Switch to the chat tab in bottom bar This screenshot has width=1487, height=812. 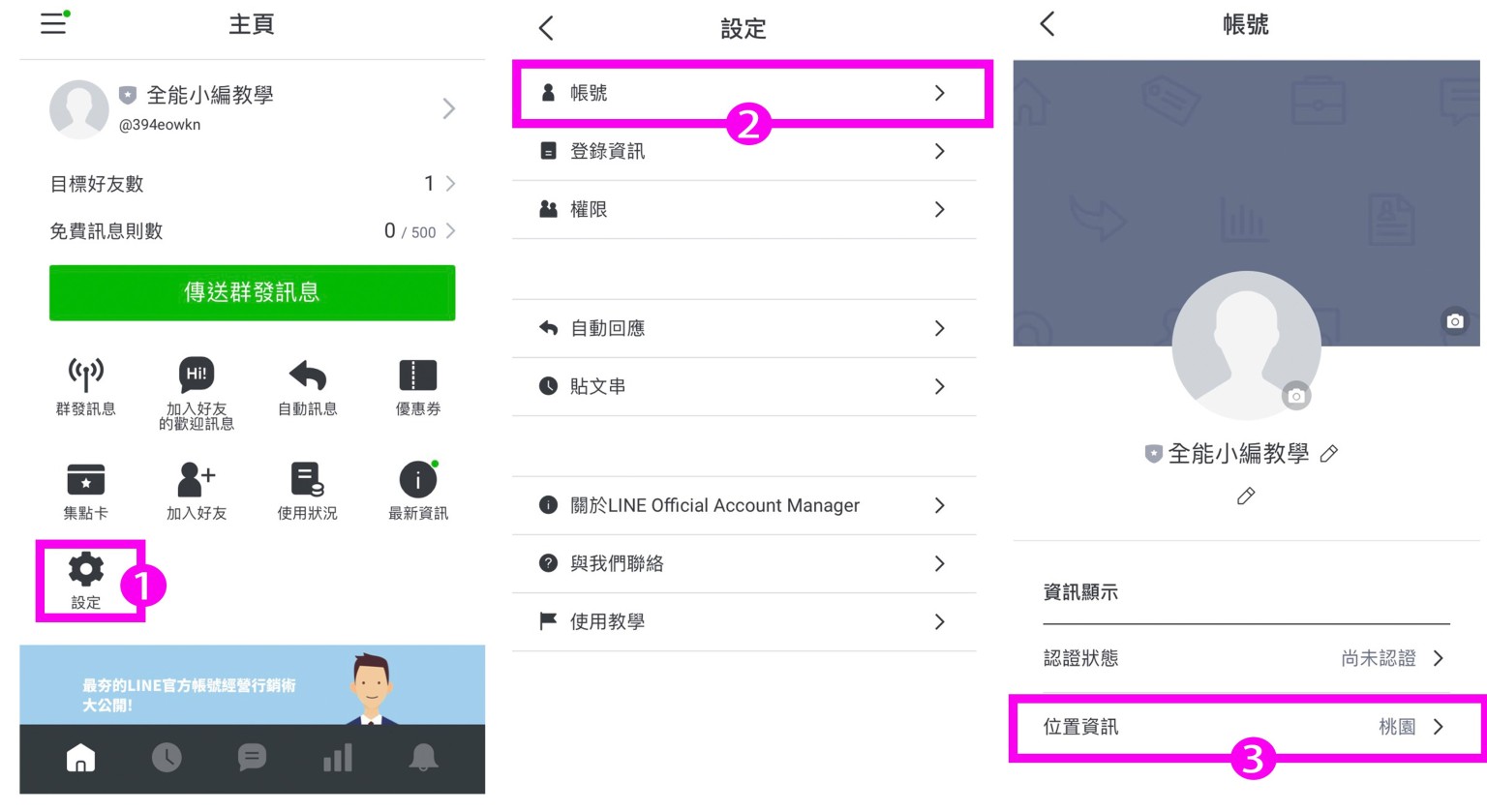(x=252, y=757)
